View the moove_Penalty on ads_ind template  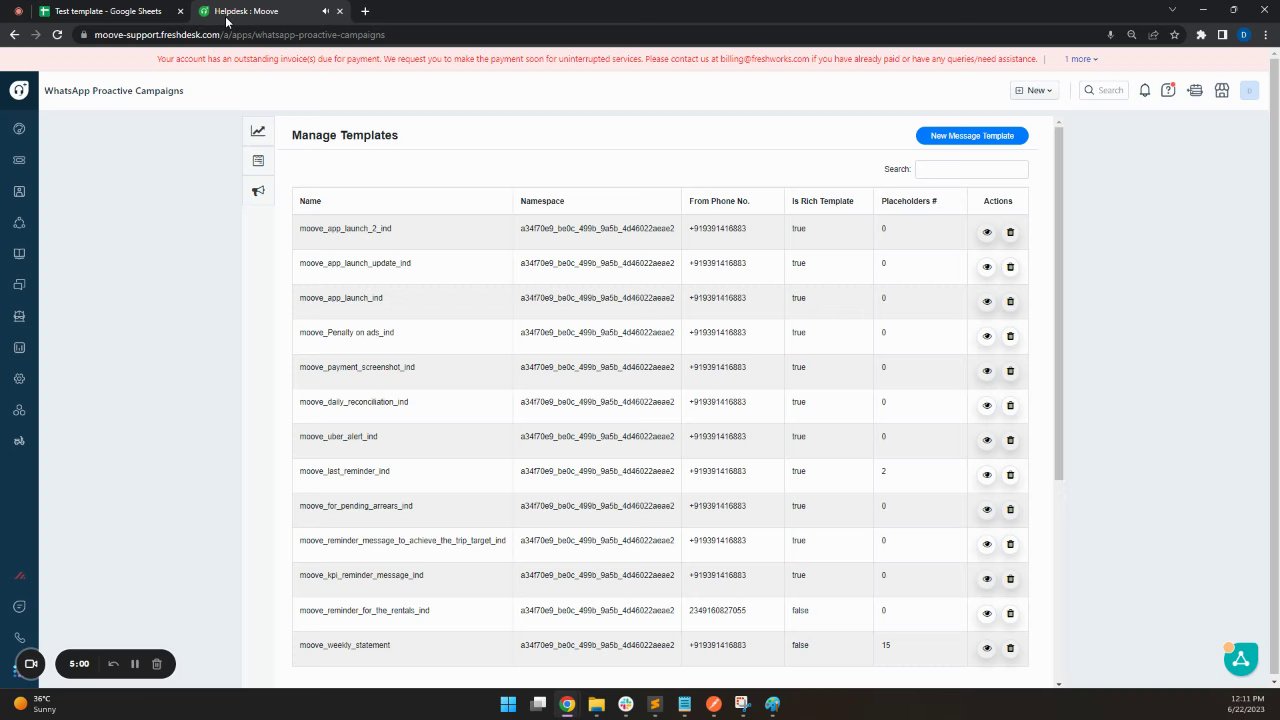[987, 336]
